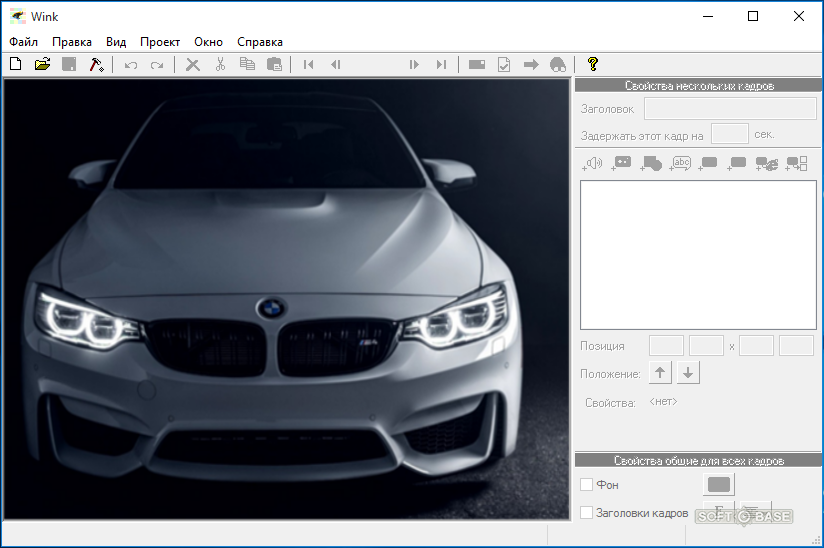Add goto-frame button with two squares icon

pyautogui.click(x=796, y=164)
